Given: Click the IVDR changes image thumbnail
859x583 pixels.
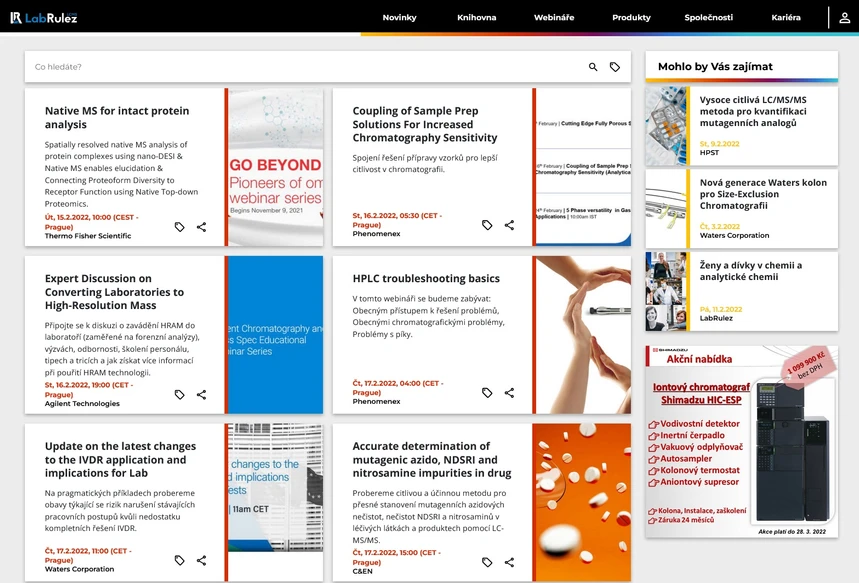Looking at the screenshot, I should pos(276,488).
